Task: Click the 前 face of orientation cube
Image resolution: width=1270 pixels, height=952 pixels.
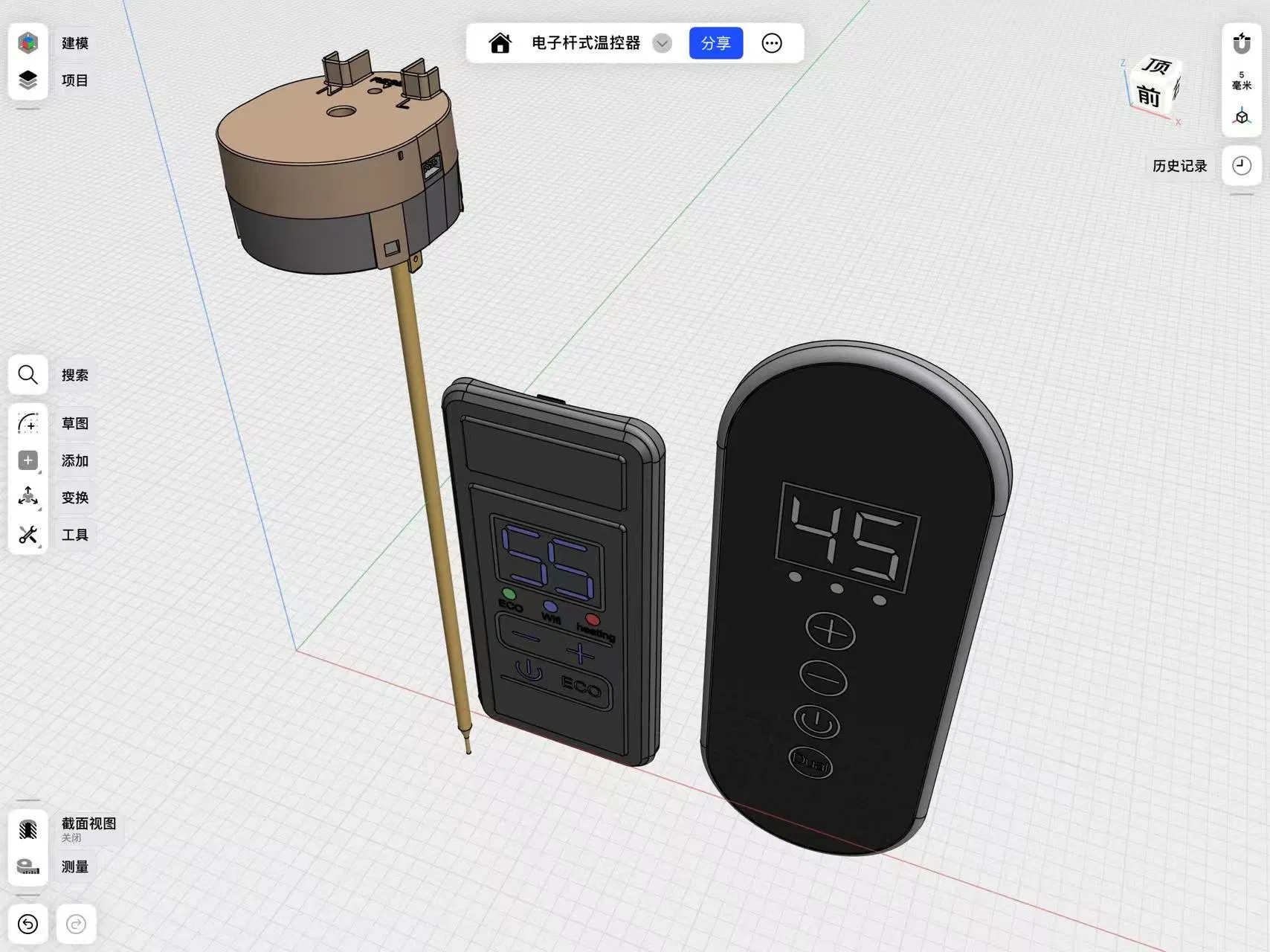Action: (x=1148, y=96)
